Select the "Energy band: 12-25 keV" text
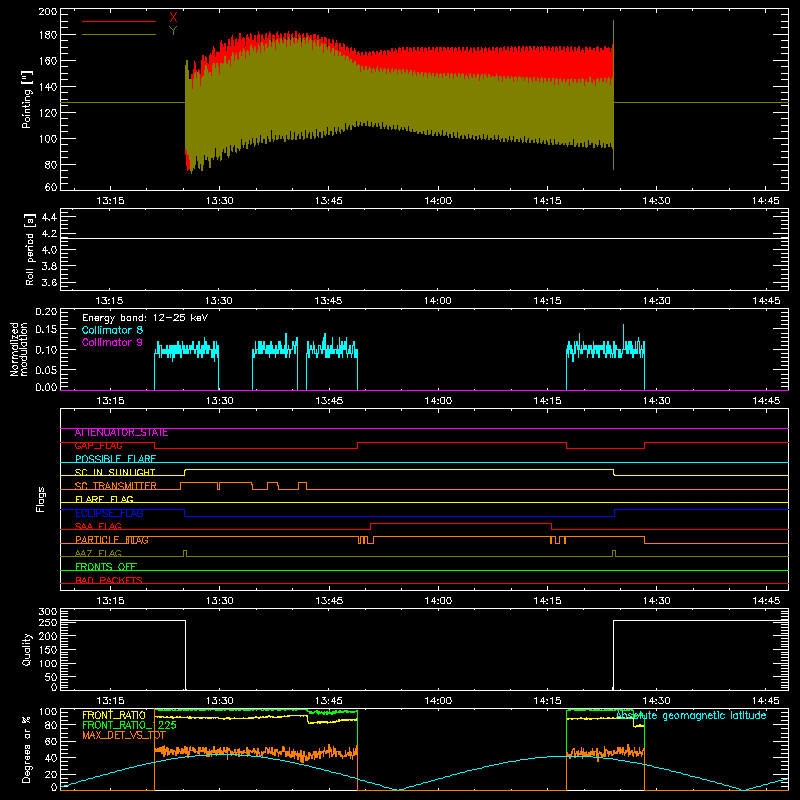The height and width of the screenshot is (800, 800). (145, 318)
